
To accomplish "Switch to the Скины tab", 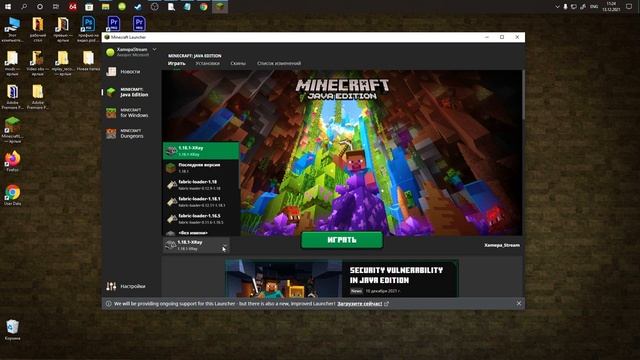I will [x=238, y=63].
